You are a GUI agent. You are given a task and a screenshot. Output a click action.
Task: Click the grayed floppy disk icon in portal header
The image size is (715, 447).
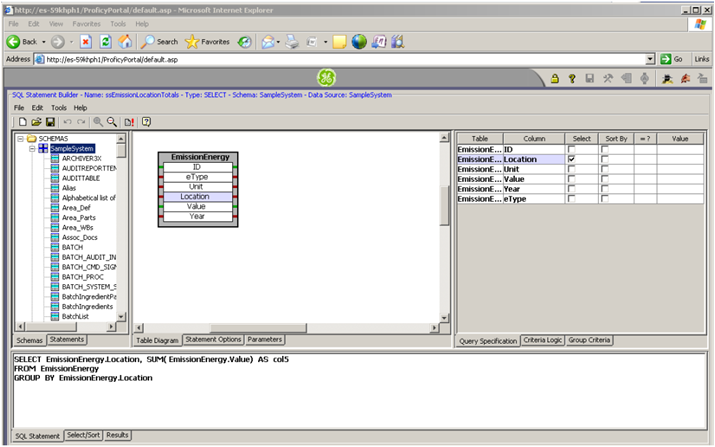point(590,78)
